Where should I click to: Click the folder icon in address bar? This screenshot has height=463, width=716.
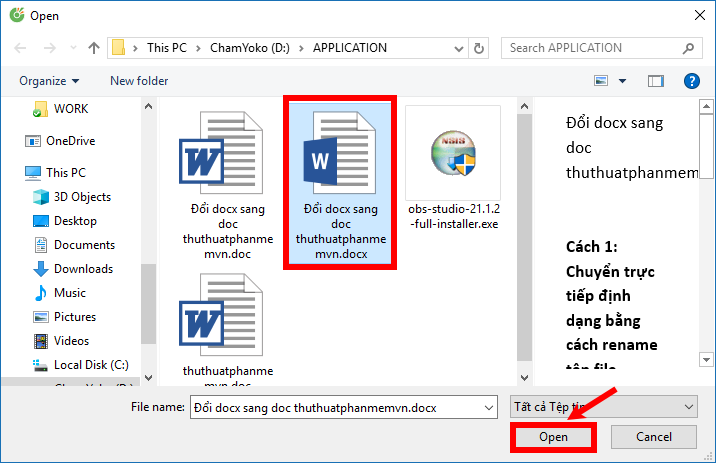pyautogui.click(x=118, y=47)
